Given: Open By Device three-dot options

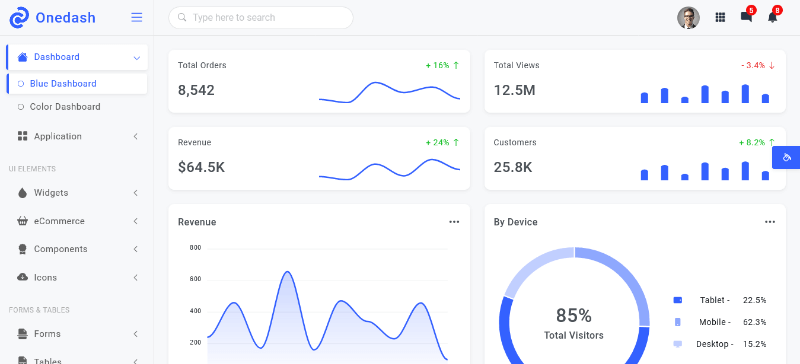Looking at the screenshot, I should click(x=769, y=222).
